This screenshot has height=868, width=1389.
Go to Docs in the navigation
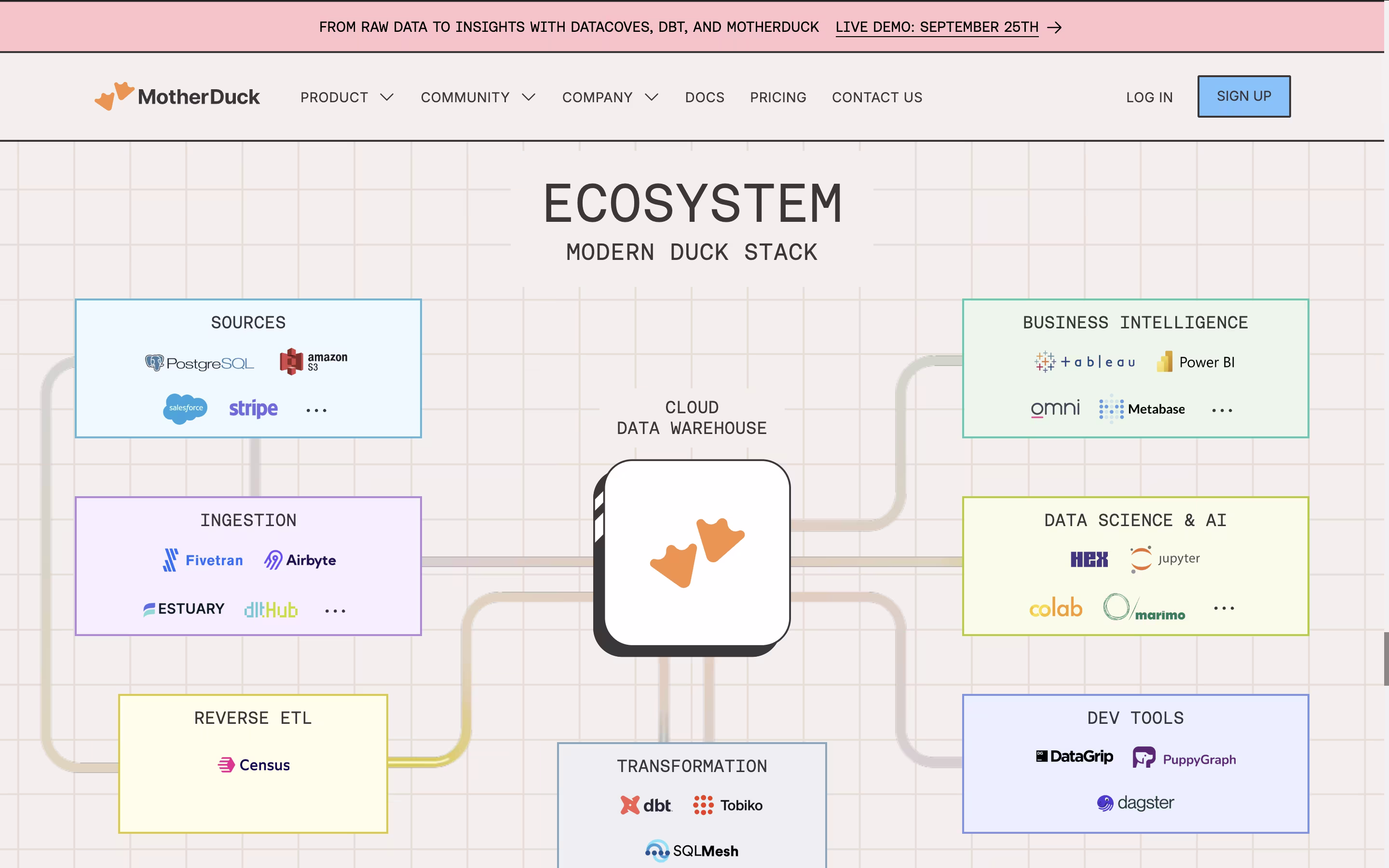tap(705, 97)
